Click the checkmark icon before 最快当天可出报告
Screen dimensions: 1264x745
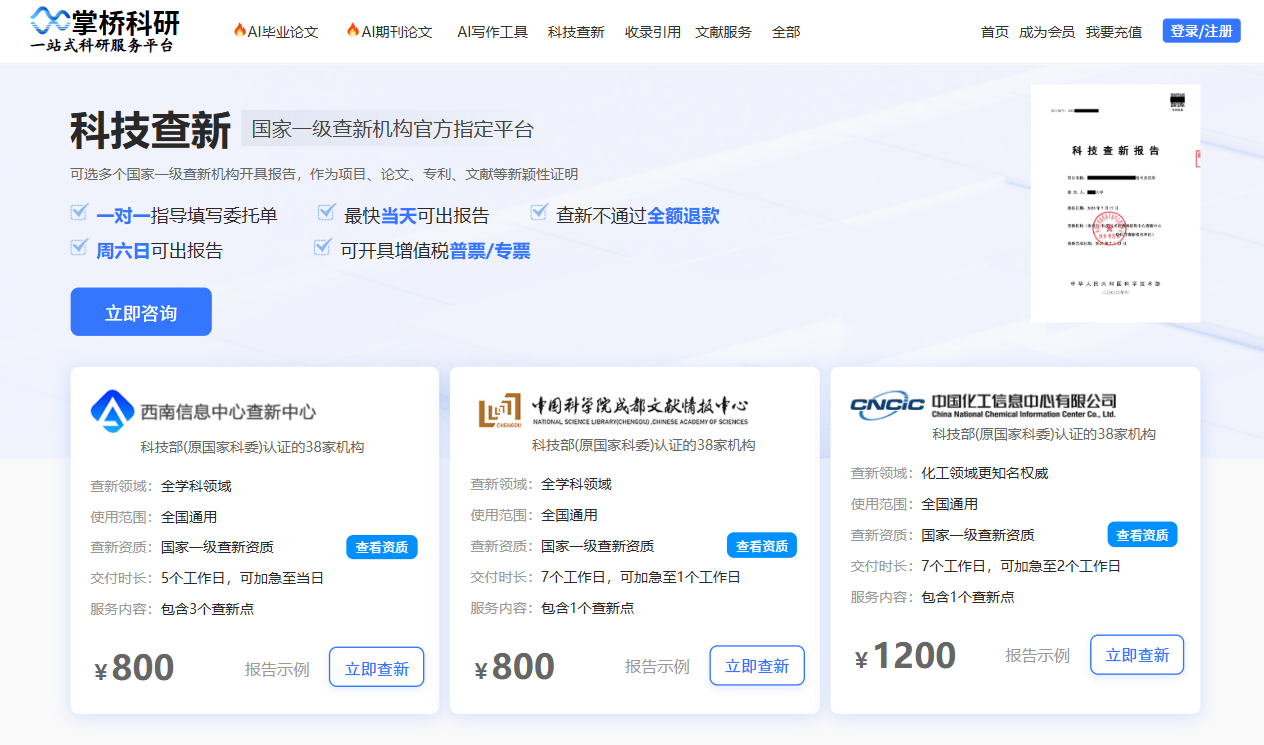[x=326, y=212]
